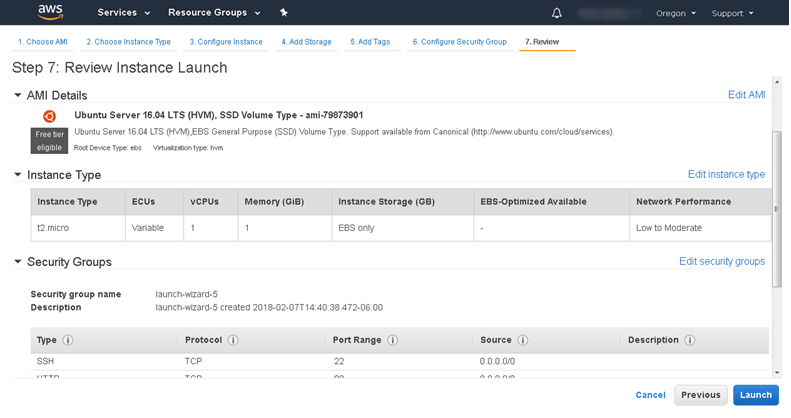Screen dimensions: 791x418
Task: Click the Previous button
Action: (701, 395)
